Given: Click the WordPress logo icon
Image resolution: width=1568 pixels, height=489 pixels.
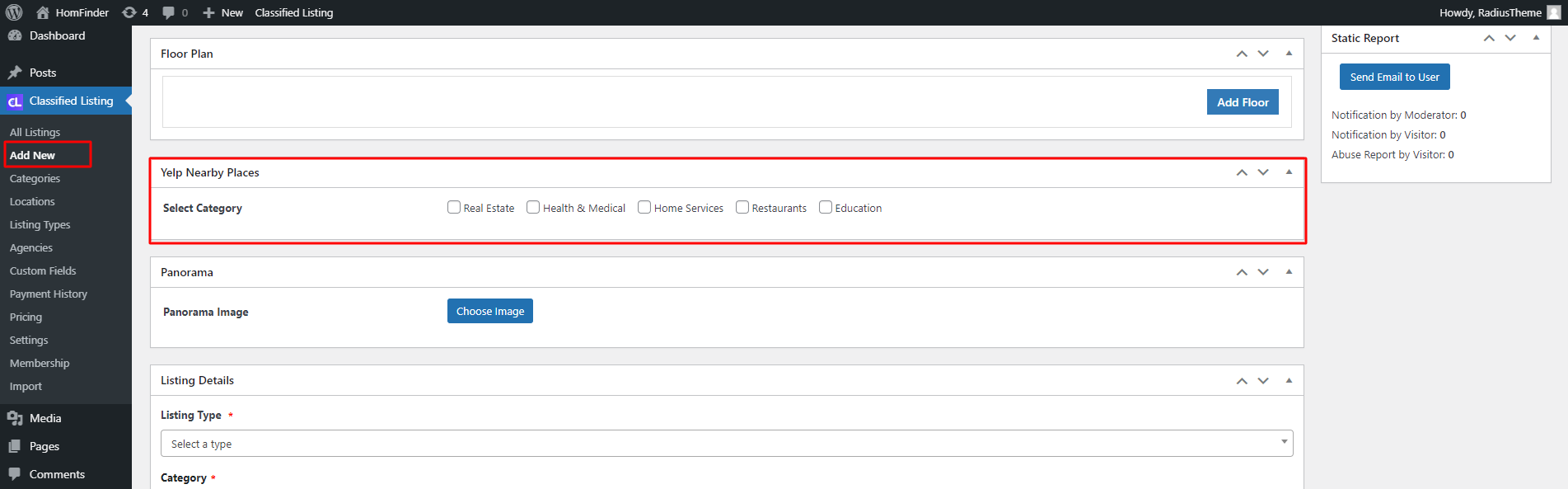Looking at the screenshot, I should 14,12.
